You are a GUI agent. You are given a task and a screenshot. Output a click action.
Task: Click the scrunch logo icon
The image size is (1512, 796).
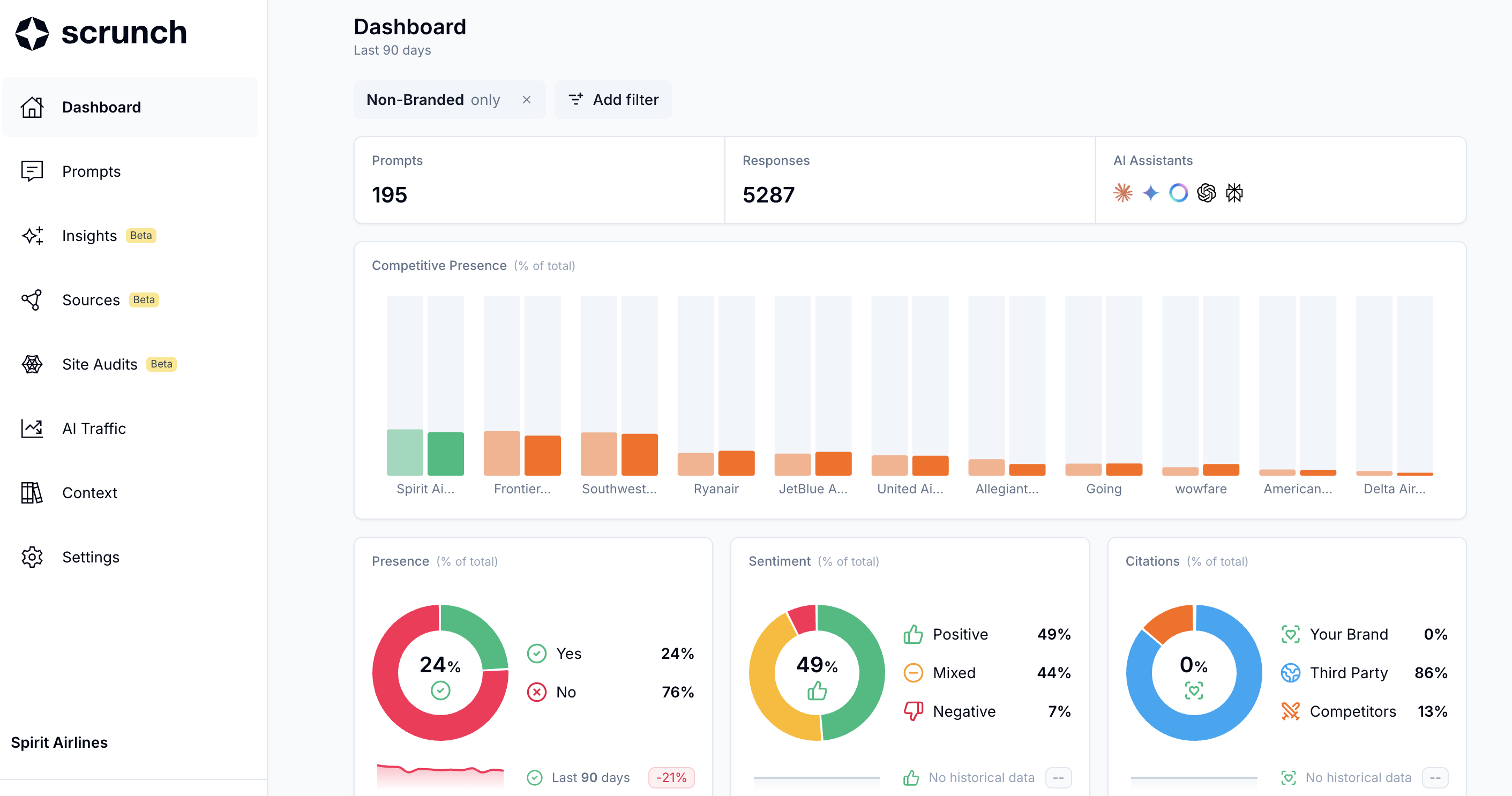click(32, 33)
